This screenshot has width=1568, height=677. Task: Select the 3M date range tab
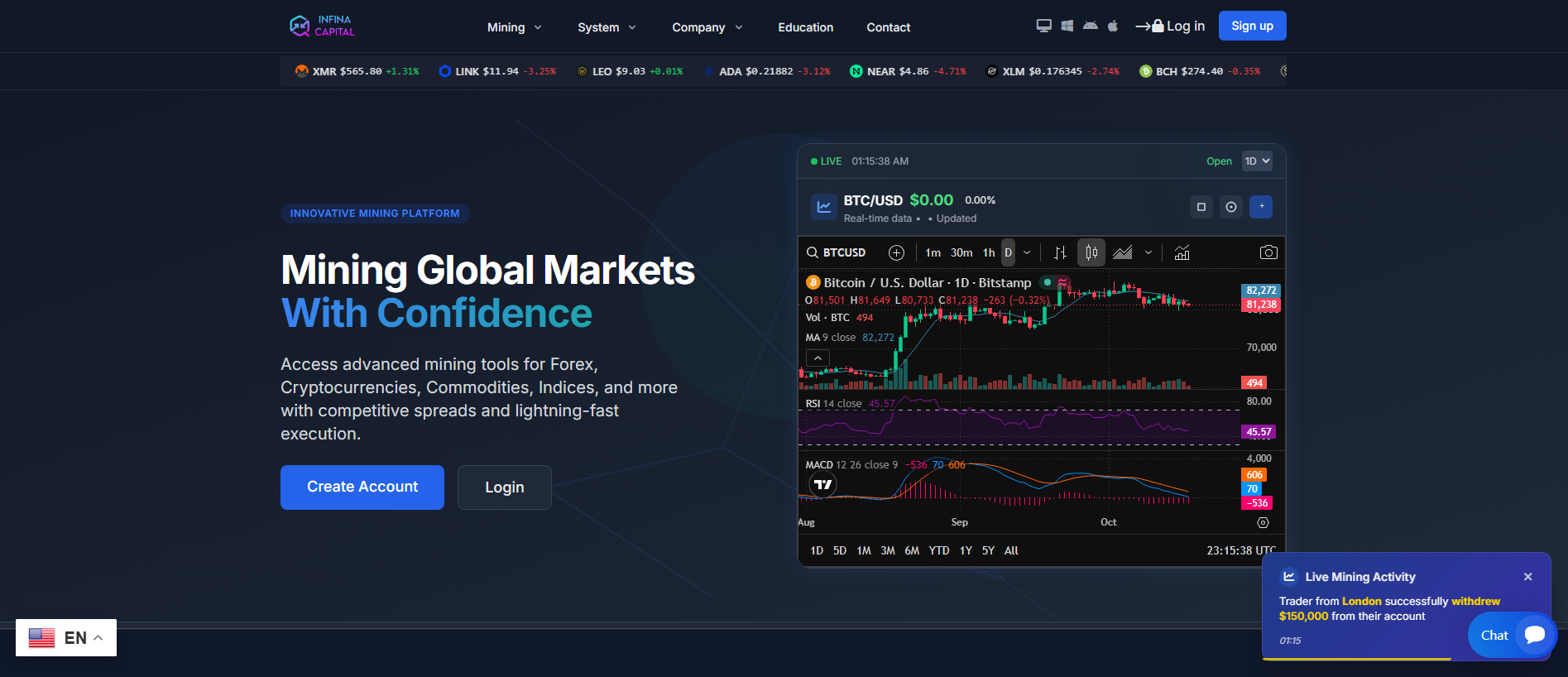[887, 550]
